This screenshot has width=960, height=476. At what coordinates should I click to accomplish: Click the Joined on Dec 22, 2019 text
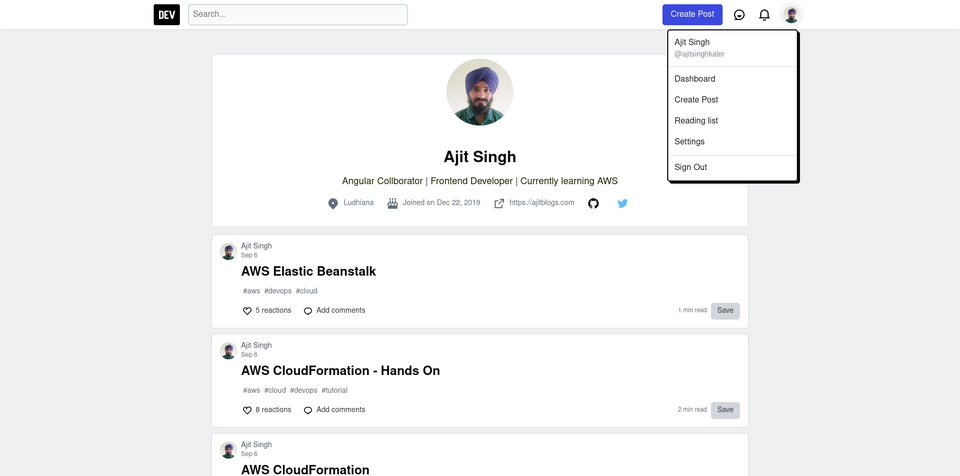pos(441,203)
